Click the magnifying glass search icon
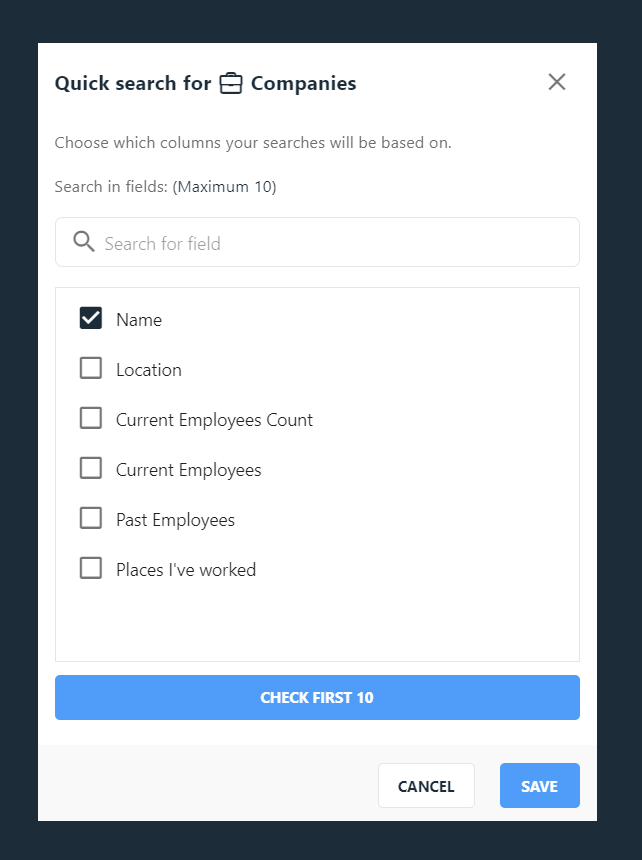This screenshot has width=642, height=860. (84, 241)
